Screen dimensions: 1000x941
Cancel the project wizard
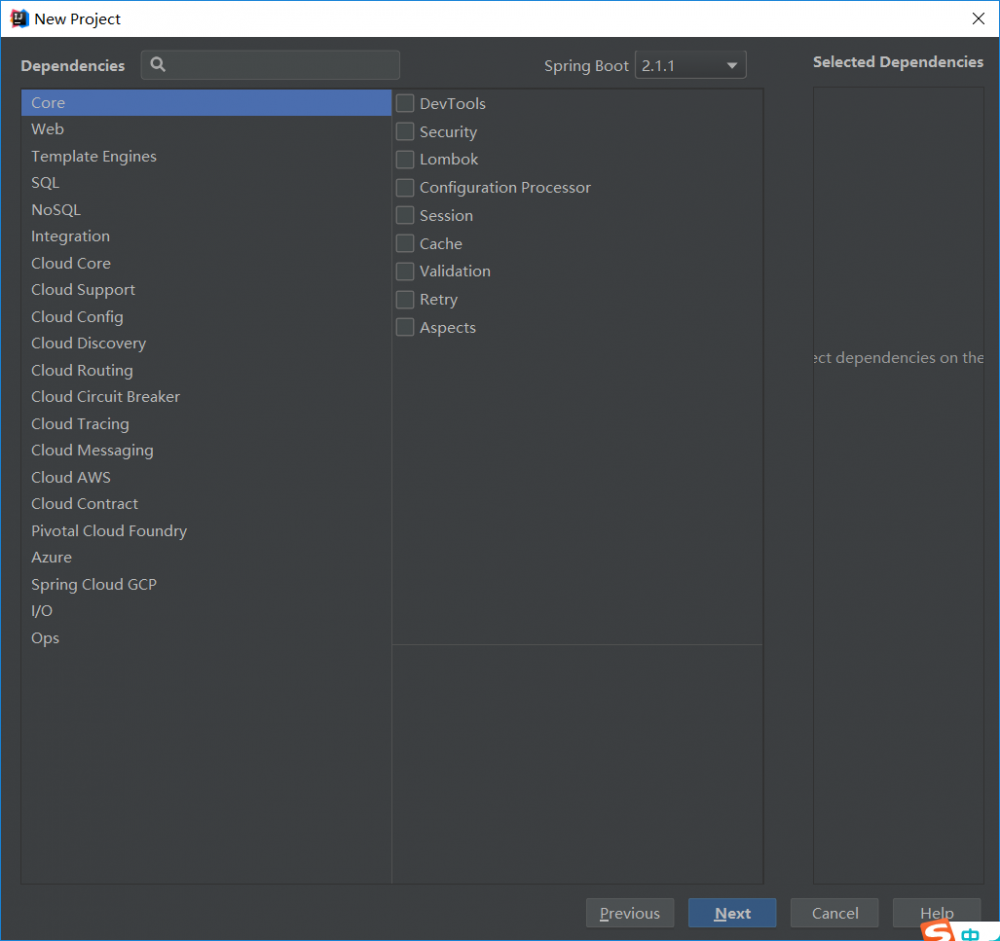click(834, 913)
